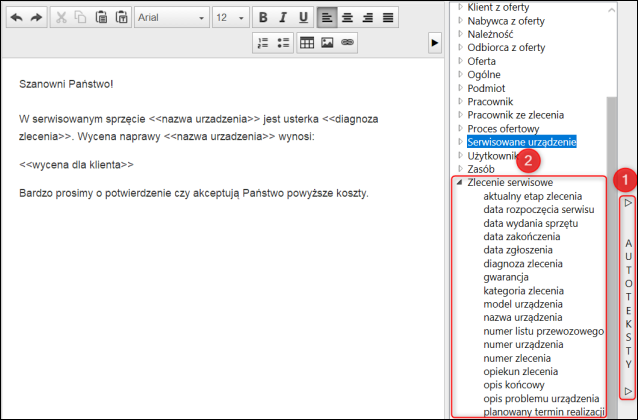The height and width of the screenshot is (420, 638).
Task: Expand the Pracownik node
Action: pyautogui.click(x=461, y=101)
